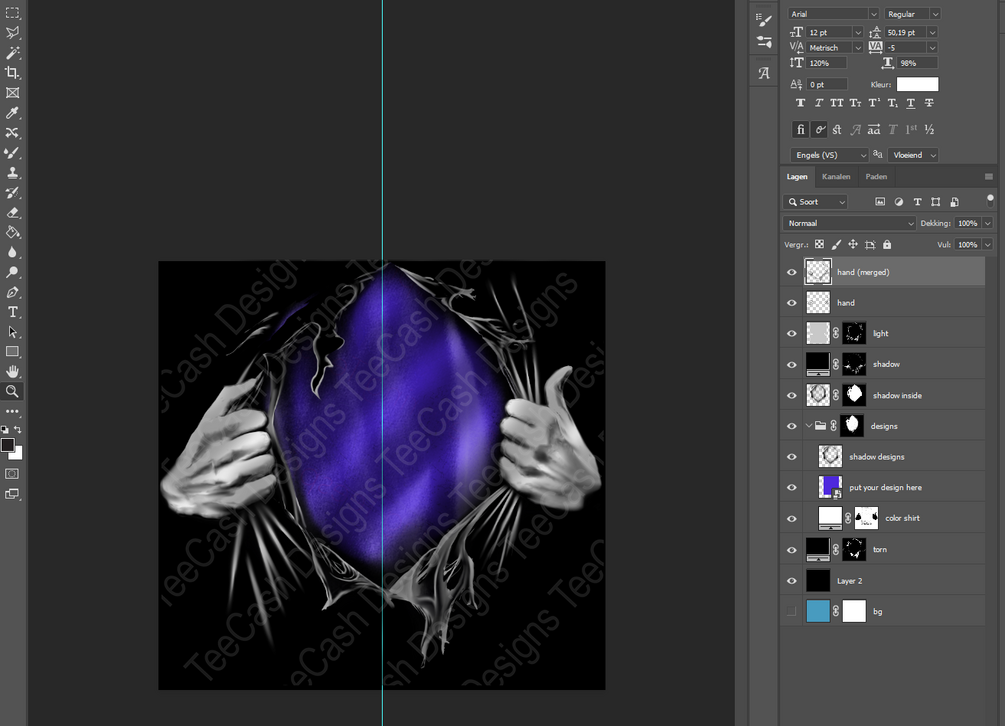Hide the shadow layer

792,365
